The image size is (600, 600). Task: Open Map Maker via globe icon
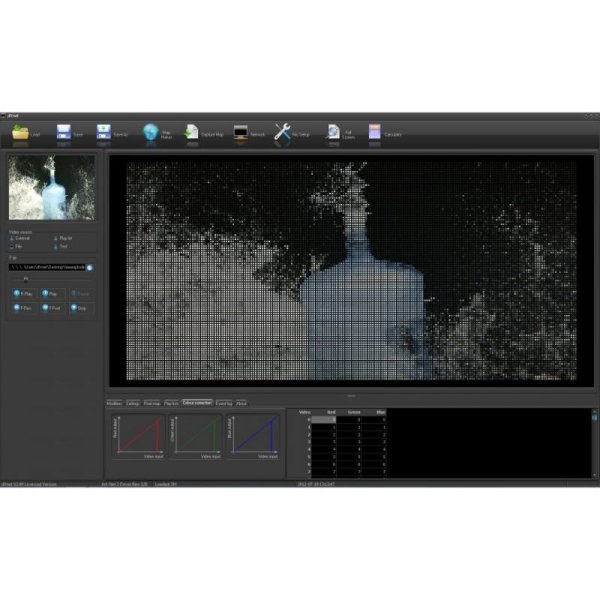tap(150, 132)
